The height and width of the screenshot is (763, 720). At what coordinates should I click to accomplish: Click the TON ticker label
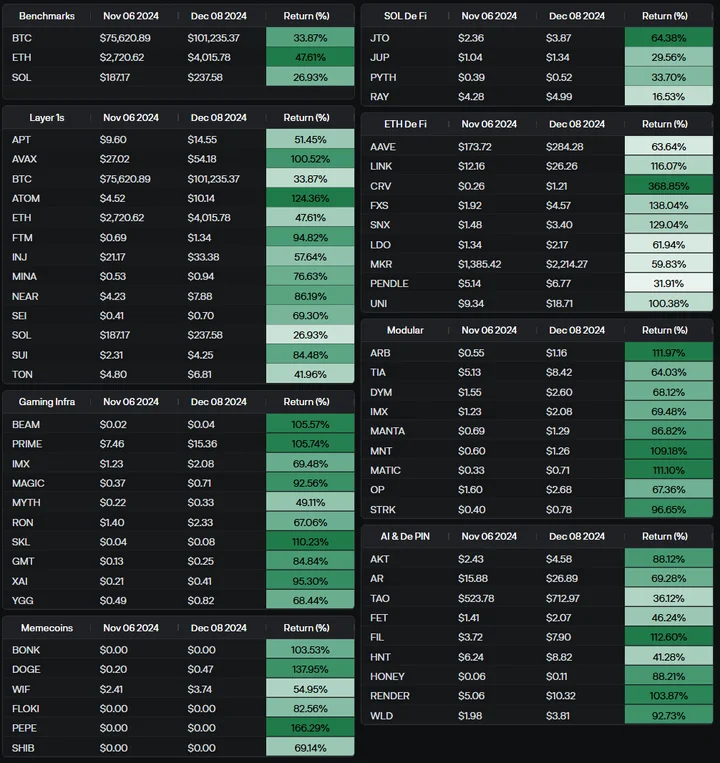22,375
